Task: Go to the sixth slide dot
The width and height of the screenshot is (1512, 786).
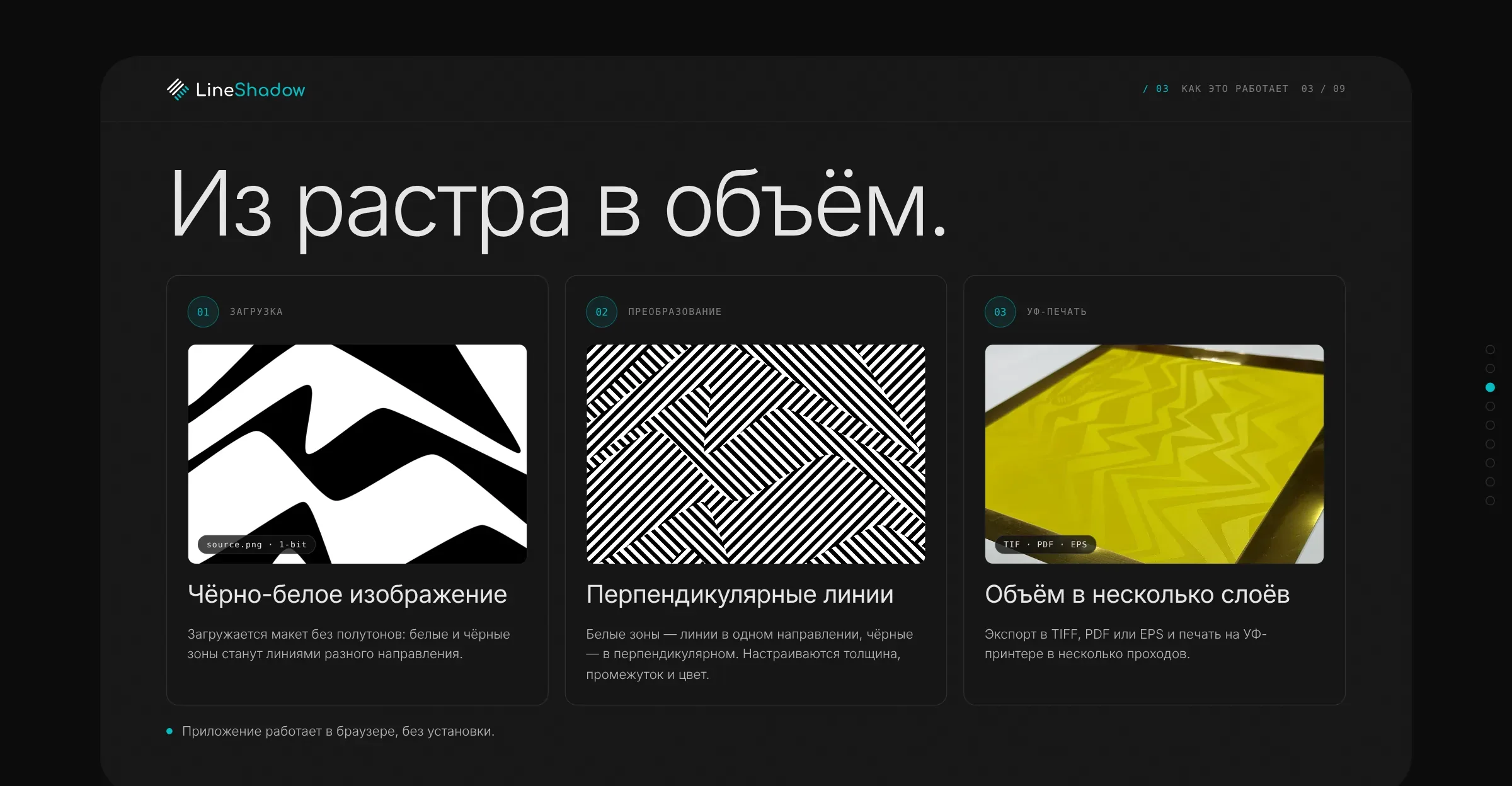Action: (1490, 444)
